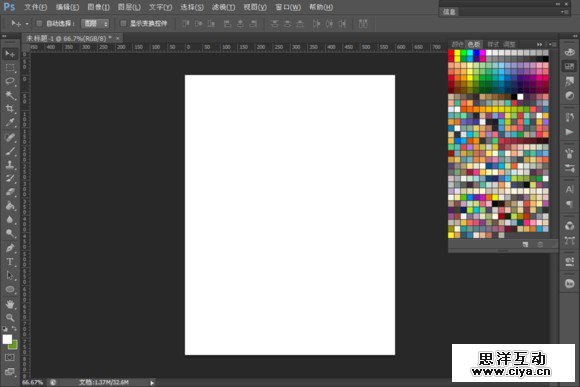Open the 信息 panel flyout menu
The height and width of the screenshot is (387, 580).
pyautogui.click(x=564, y=12)
